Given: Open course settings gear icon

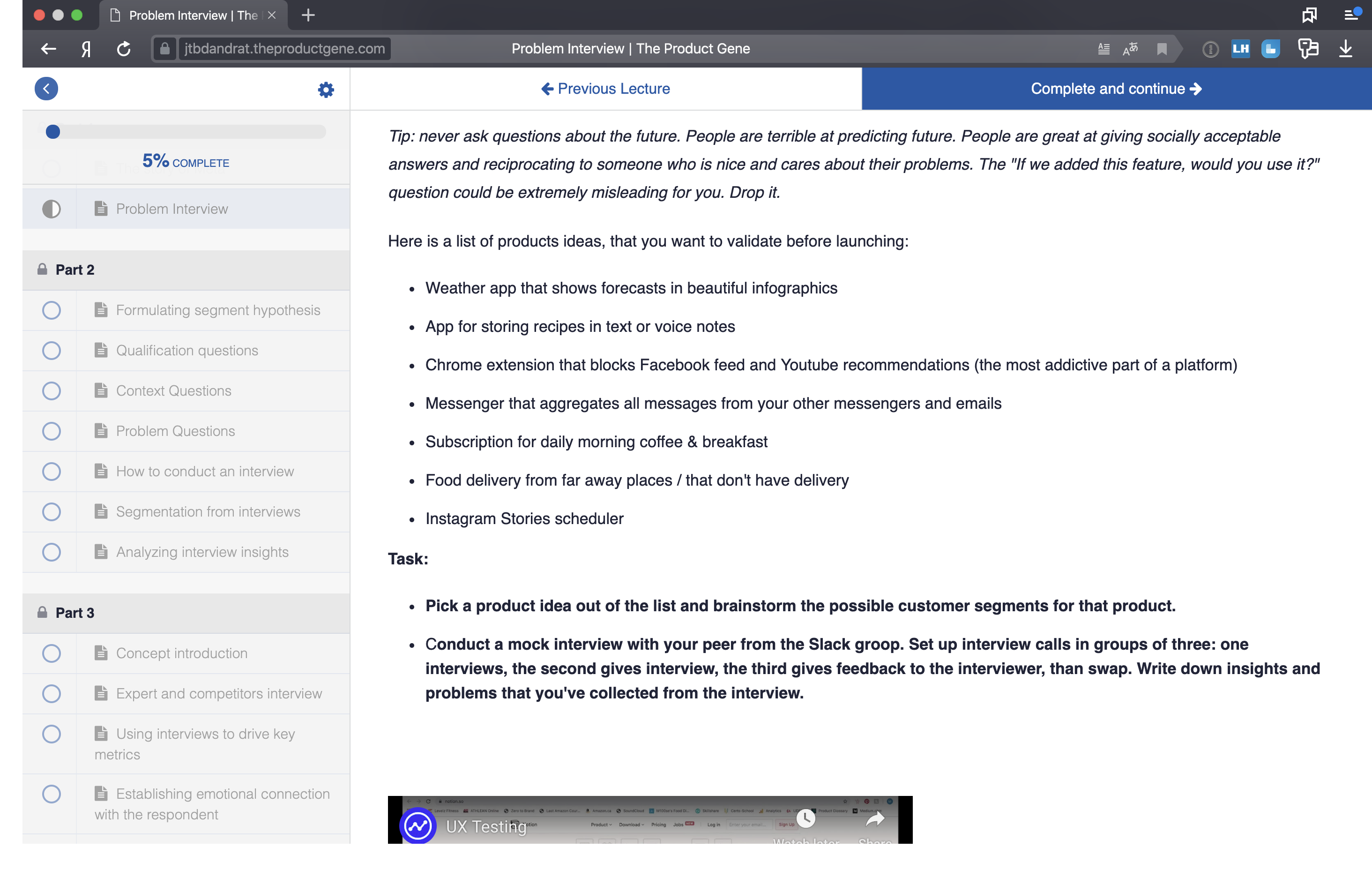Looking at the screenshot, I should point(325,90).
